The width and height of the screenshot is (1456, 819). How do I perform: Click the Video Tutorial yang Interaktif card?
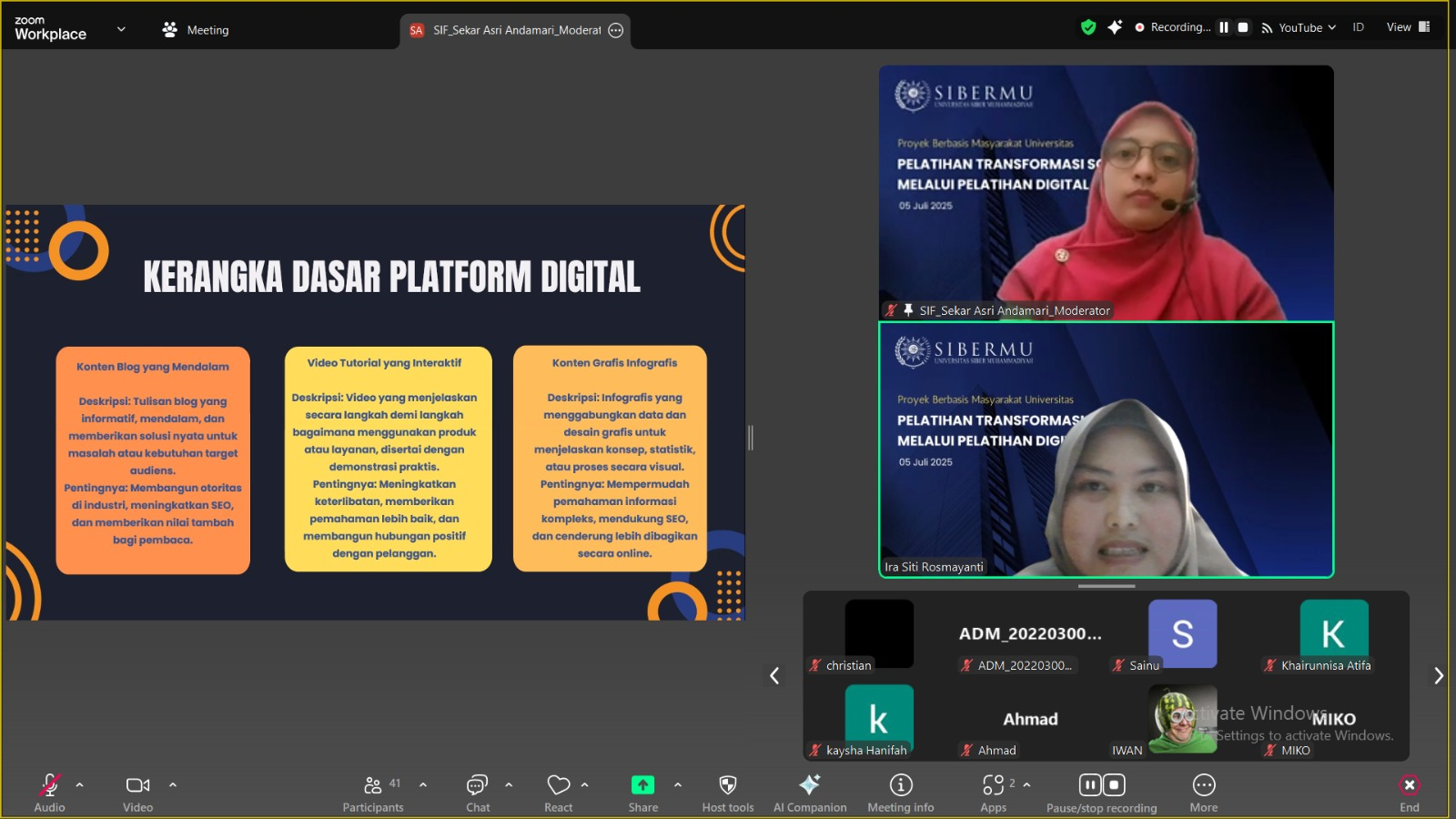[389, 459]
